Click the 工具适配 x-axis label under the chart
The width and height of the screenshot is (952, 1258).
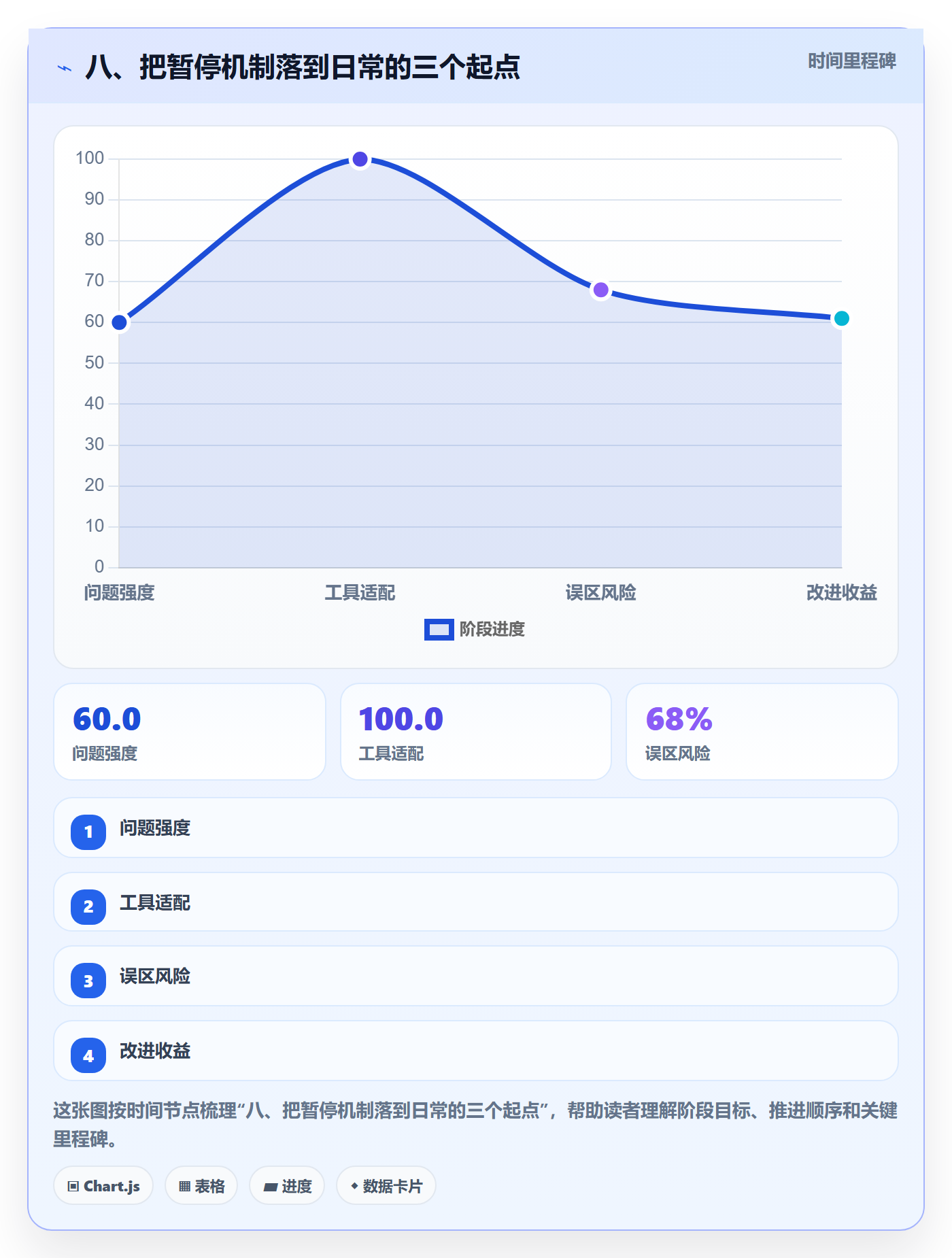[360, 593]
